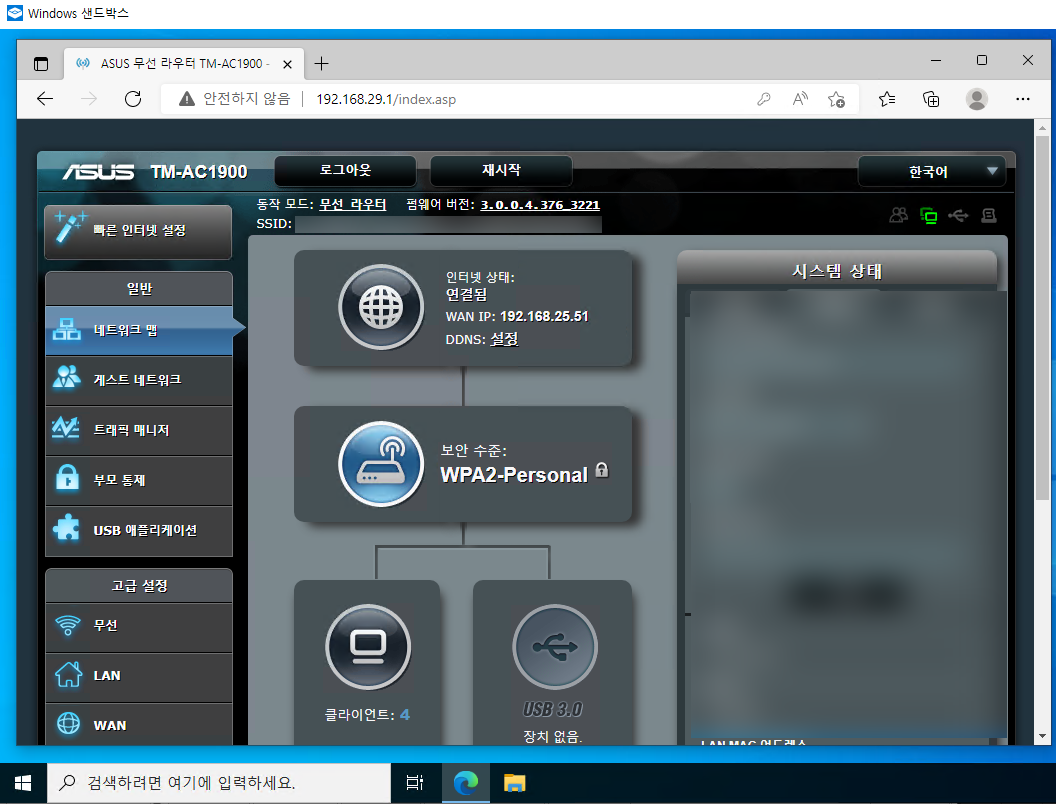Click the guest network status icon in header
This screenshot has height=804, width=1056.
(898, 215)
